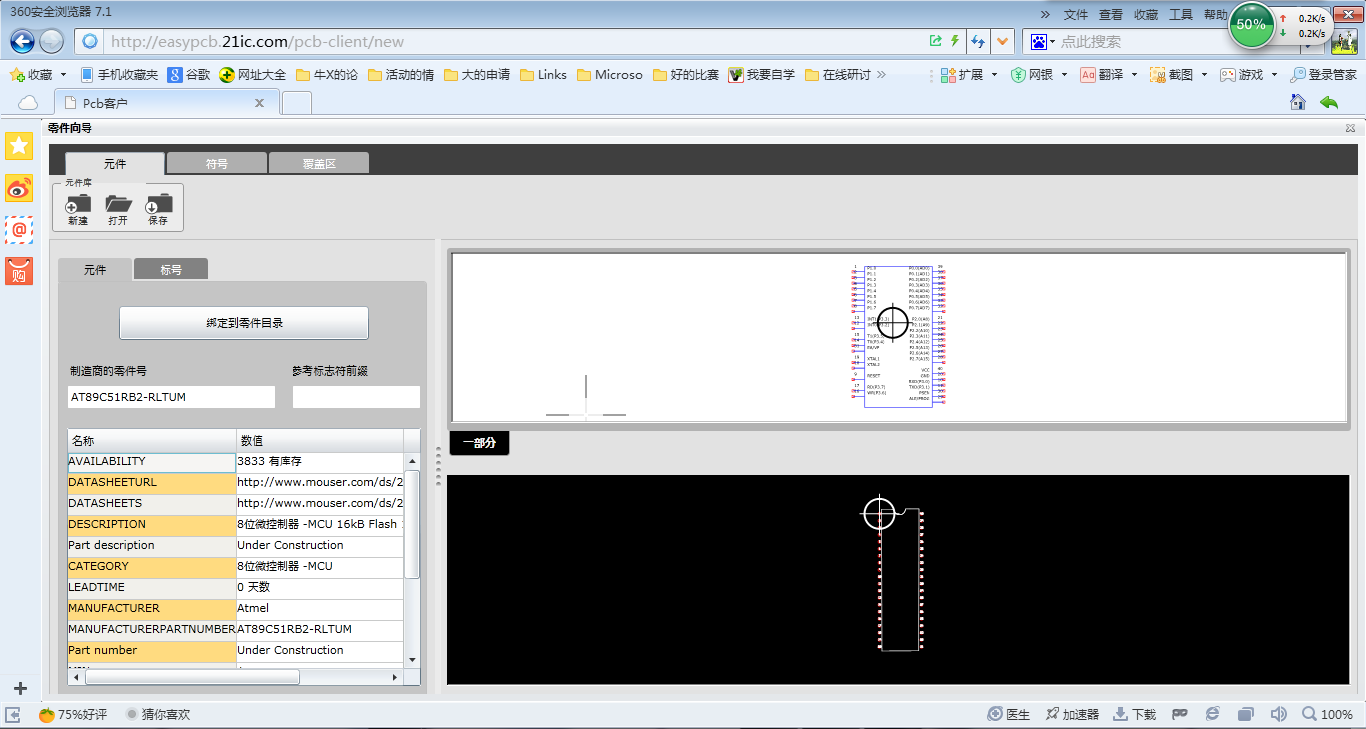Switch to the 标号 sub-tab

[x=171, y=269]
